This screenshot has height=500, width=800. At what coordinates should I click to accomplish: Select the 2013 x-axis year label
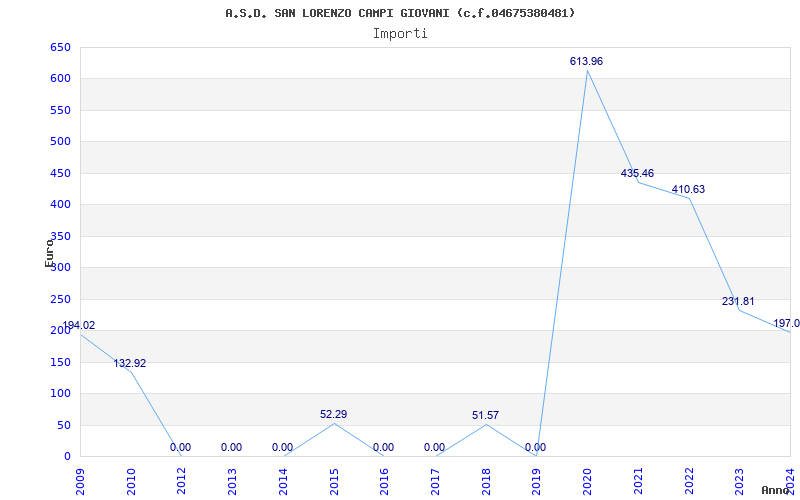[232, 482]
